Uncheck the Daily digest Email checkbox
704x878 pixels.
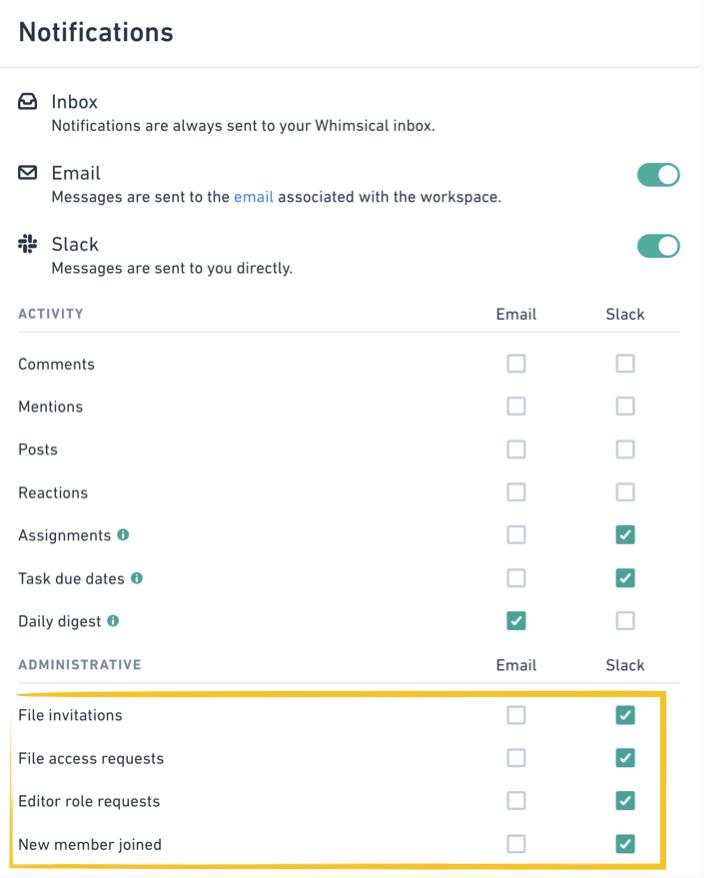516,620
